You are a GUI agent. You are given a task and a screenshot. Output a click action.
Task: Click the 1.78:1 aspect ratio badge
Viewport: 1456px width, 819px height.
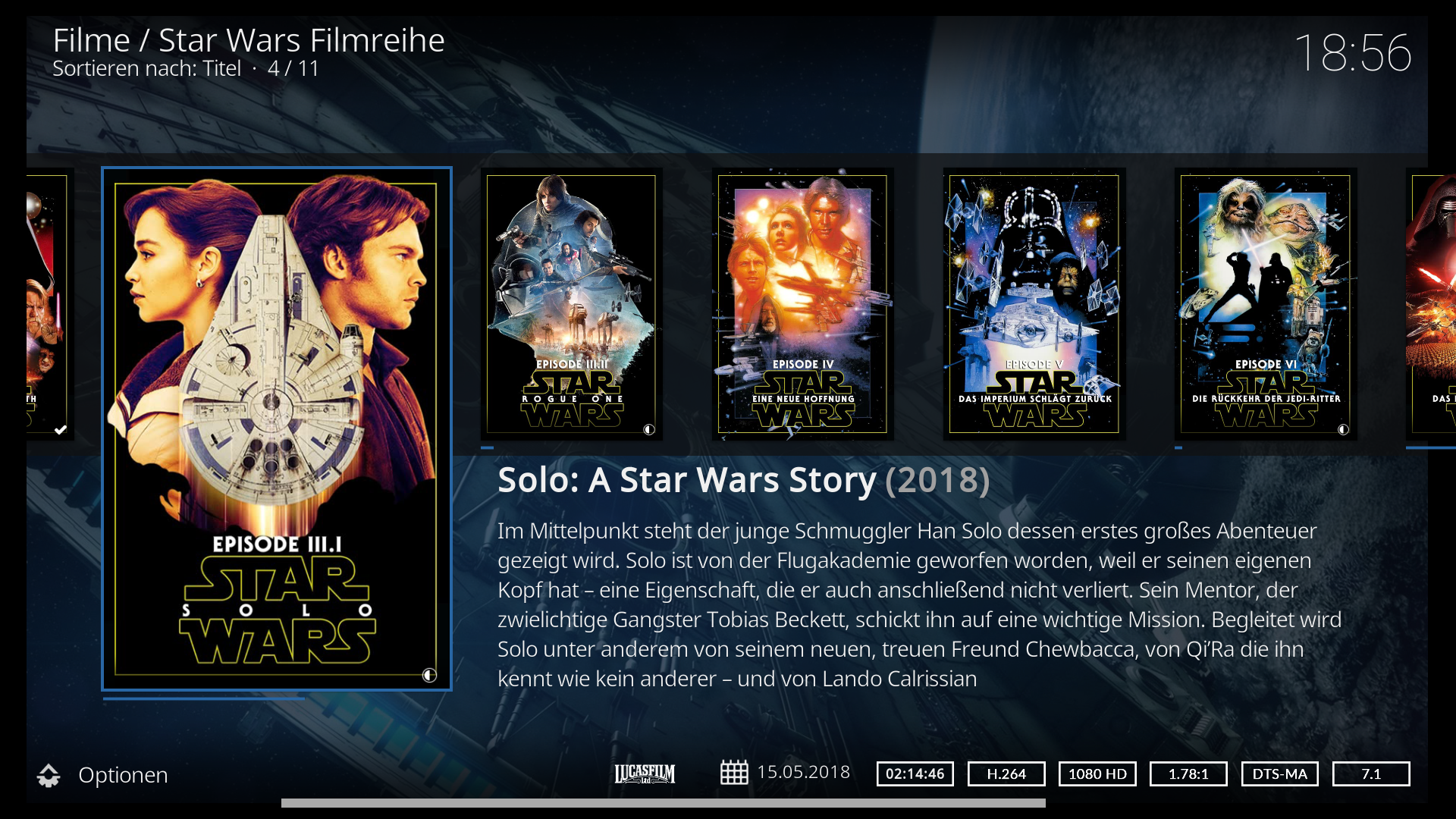click(1188, 773)
